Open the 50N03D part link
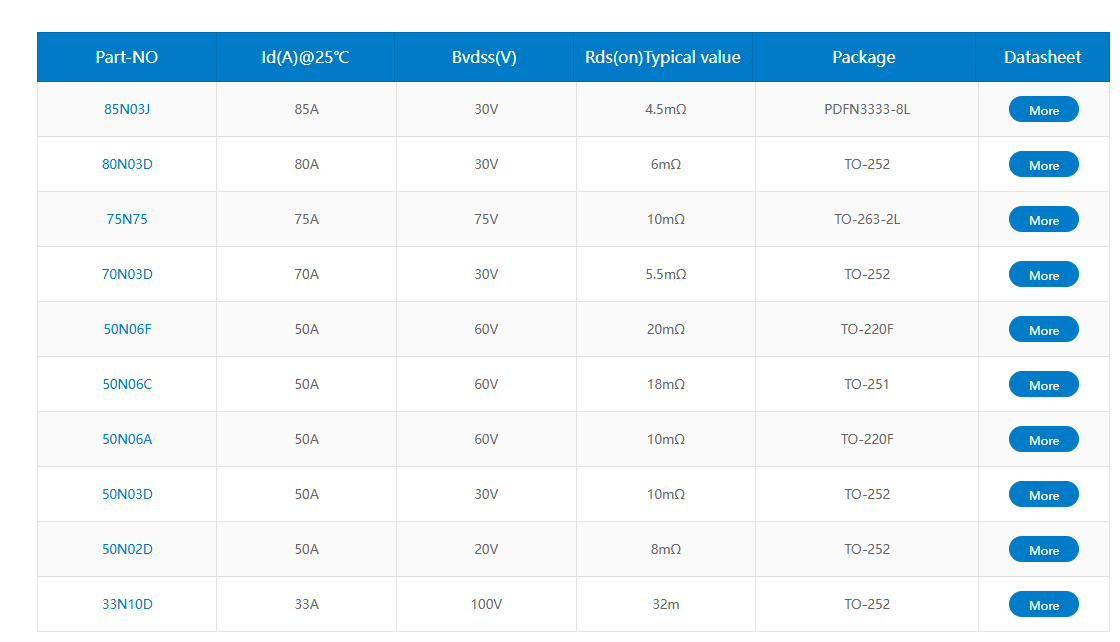 click(x=127, y=494)
